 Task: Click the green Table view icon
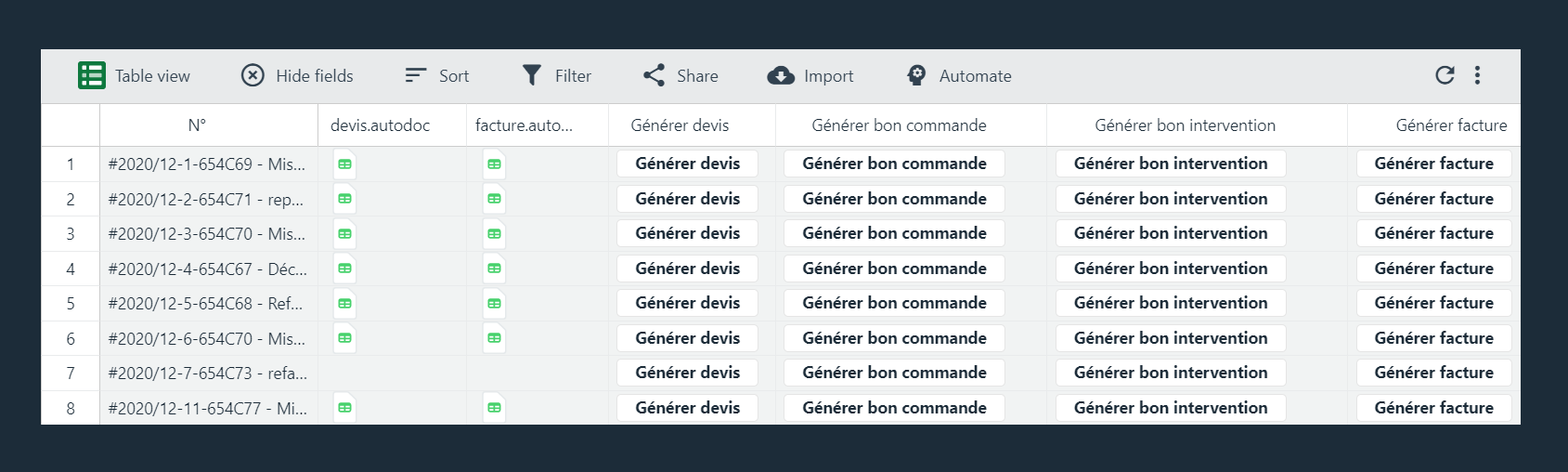(92, 75)
